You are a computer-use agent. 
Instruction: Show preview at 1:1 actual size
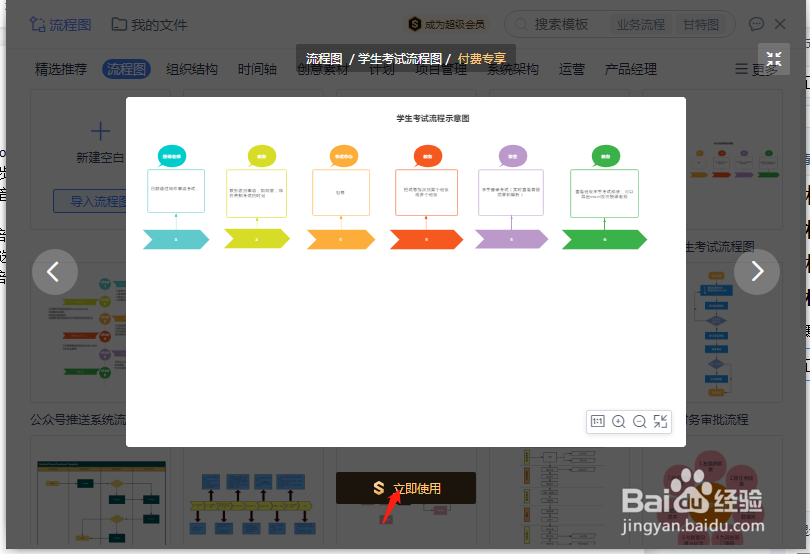click(x=598, y=422)
